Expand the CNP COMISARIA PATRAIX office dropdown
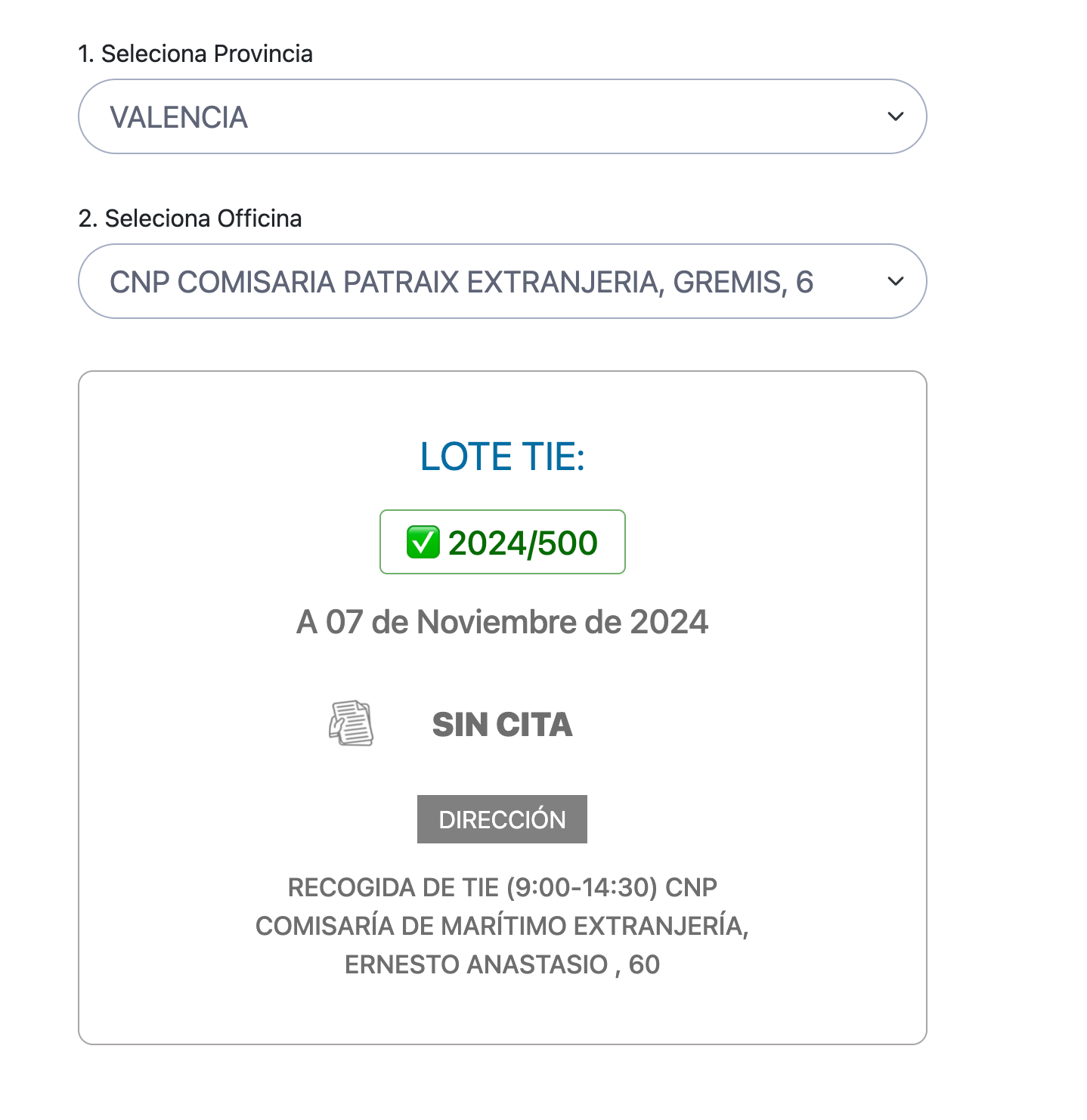This screenshot has height=1120, width=1087. [502, 281]
